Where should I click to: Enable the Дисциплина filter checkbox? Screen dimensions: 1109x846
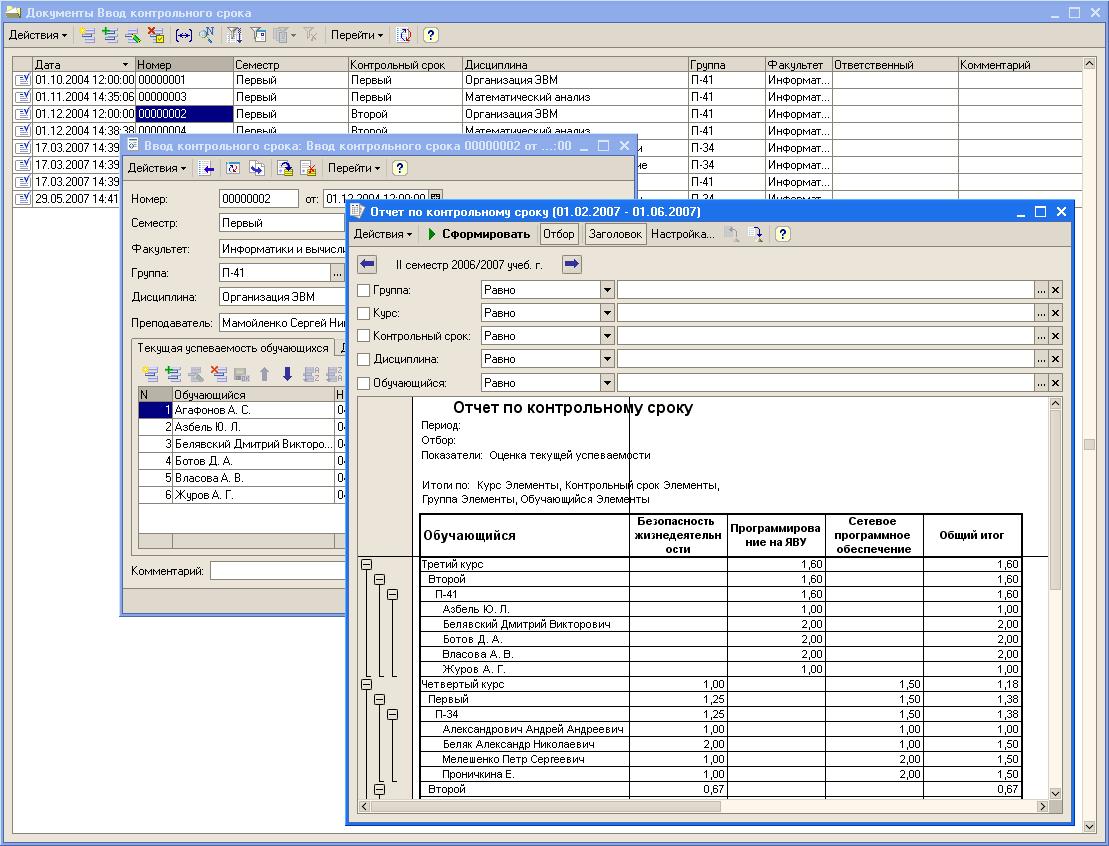click(364, 359)
